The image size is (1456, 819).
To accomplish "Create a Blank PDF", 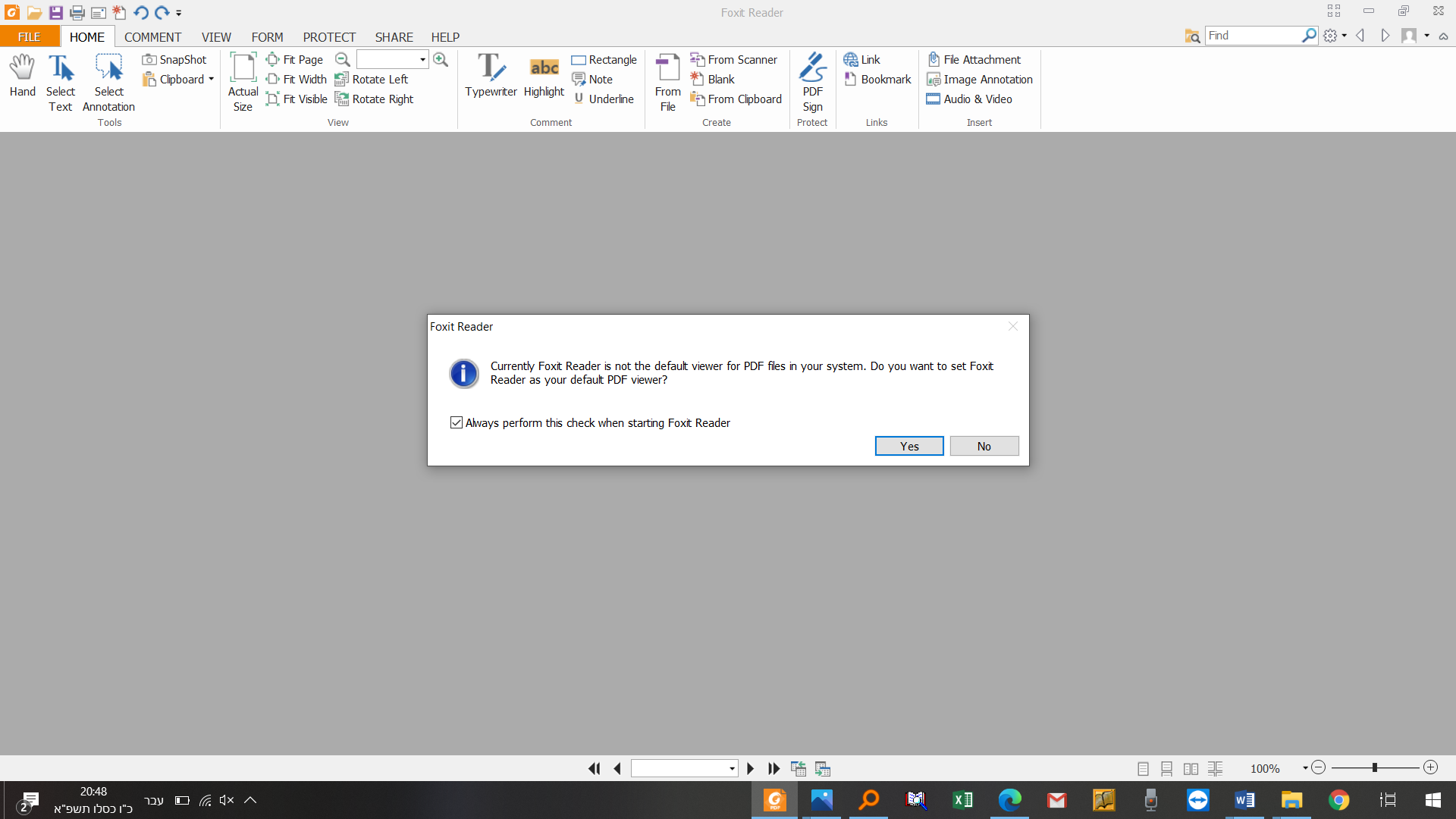I will 713,79.
